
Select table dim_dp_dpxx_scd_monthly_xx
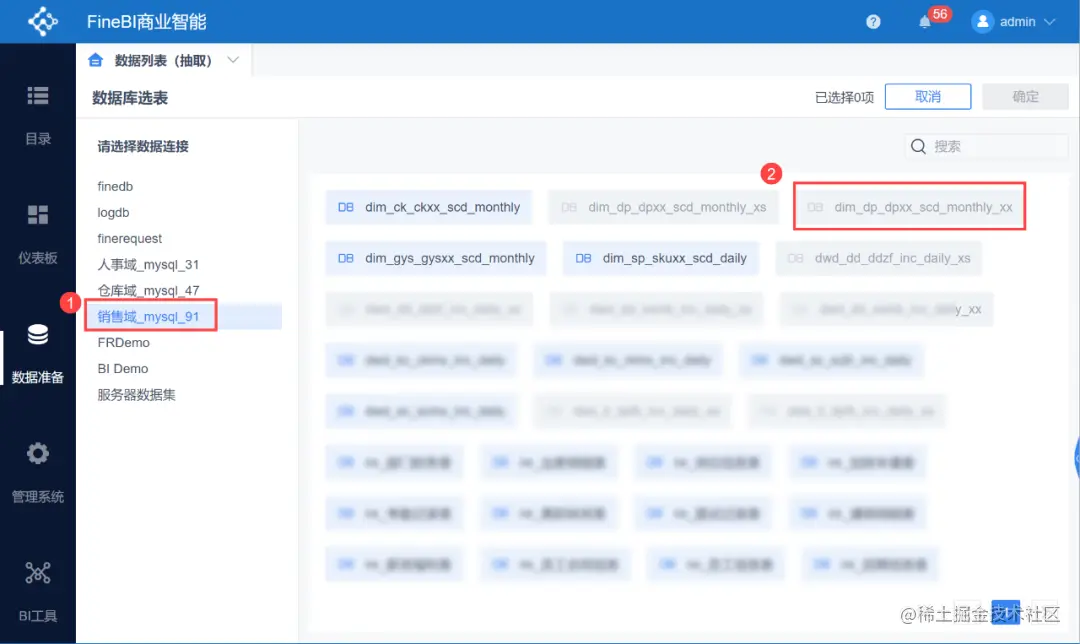tap(909, 207)
